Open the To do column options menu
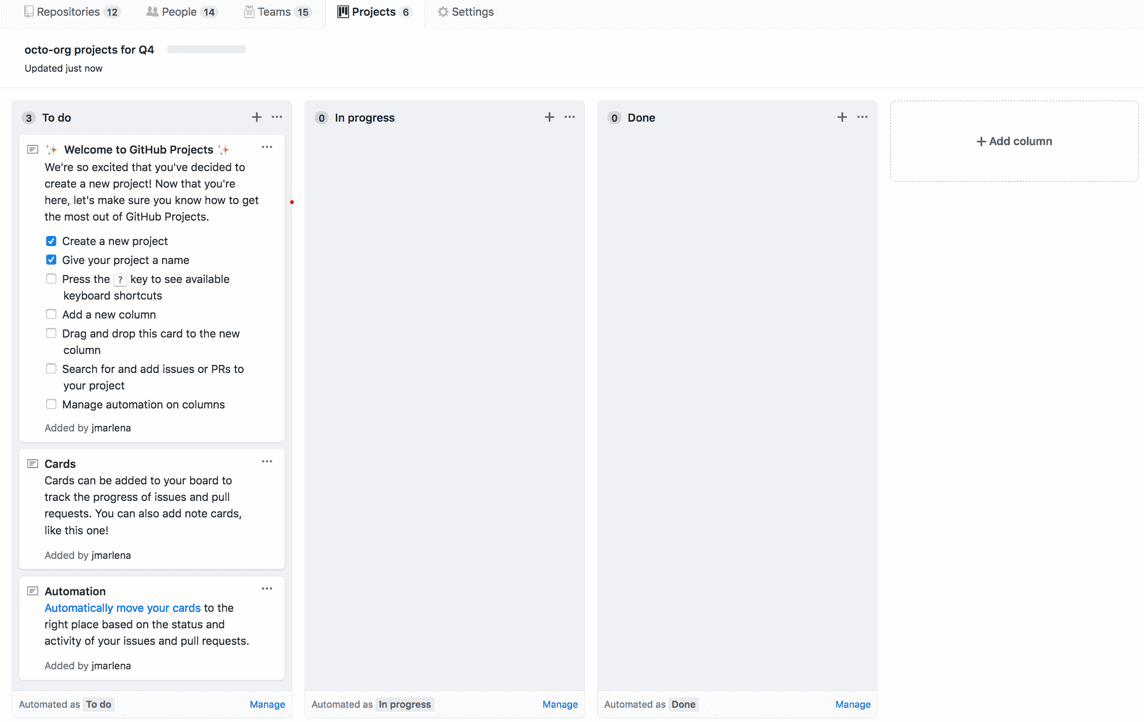Image resolution: width=1144 pixels, height=722 pixels. (277, 117)
